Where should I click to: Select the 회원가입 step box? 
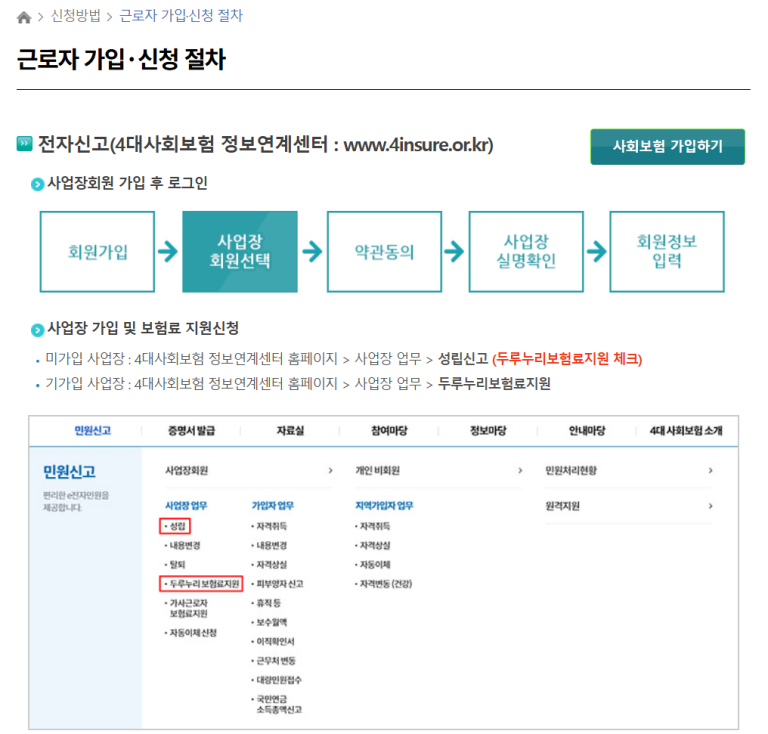tap(97, 252)
